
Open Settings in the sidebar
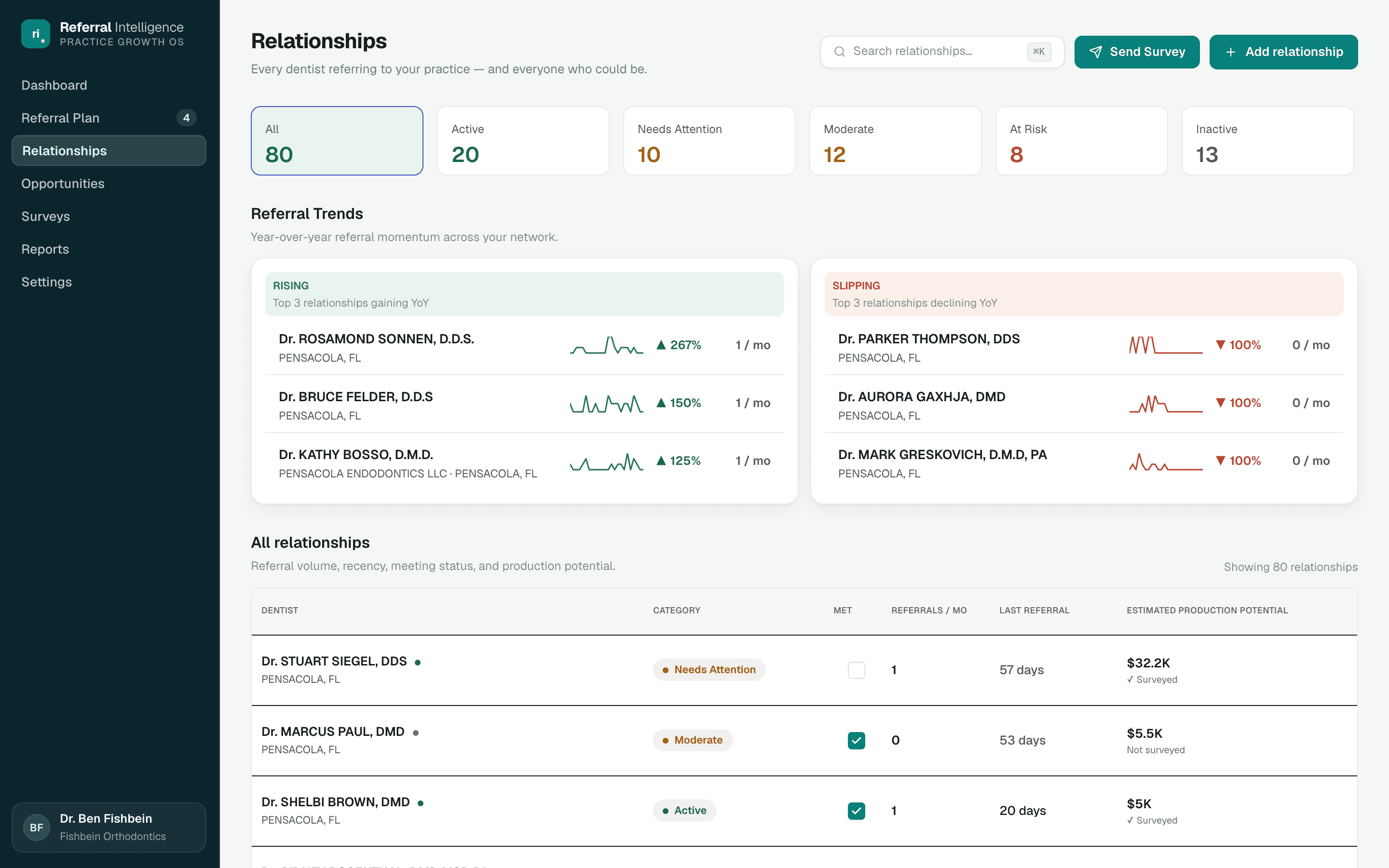pos(109,282)
